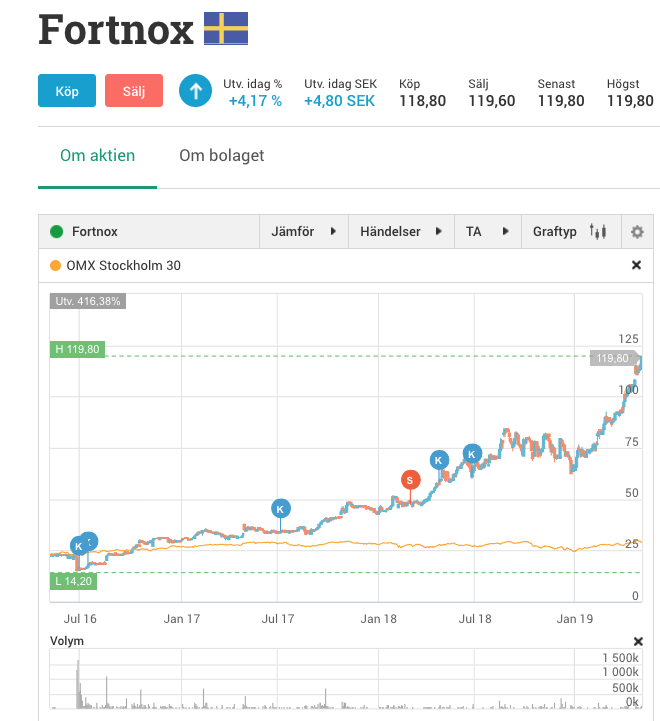Click the green Fortnox series dot
Viewport: 660px width, 721px height.
point(57,231)
